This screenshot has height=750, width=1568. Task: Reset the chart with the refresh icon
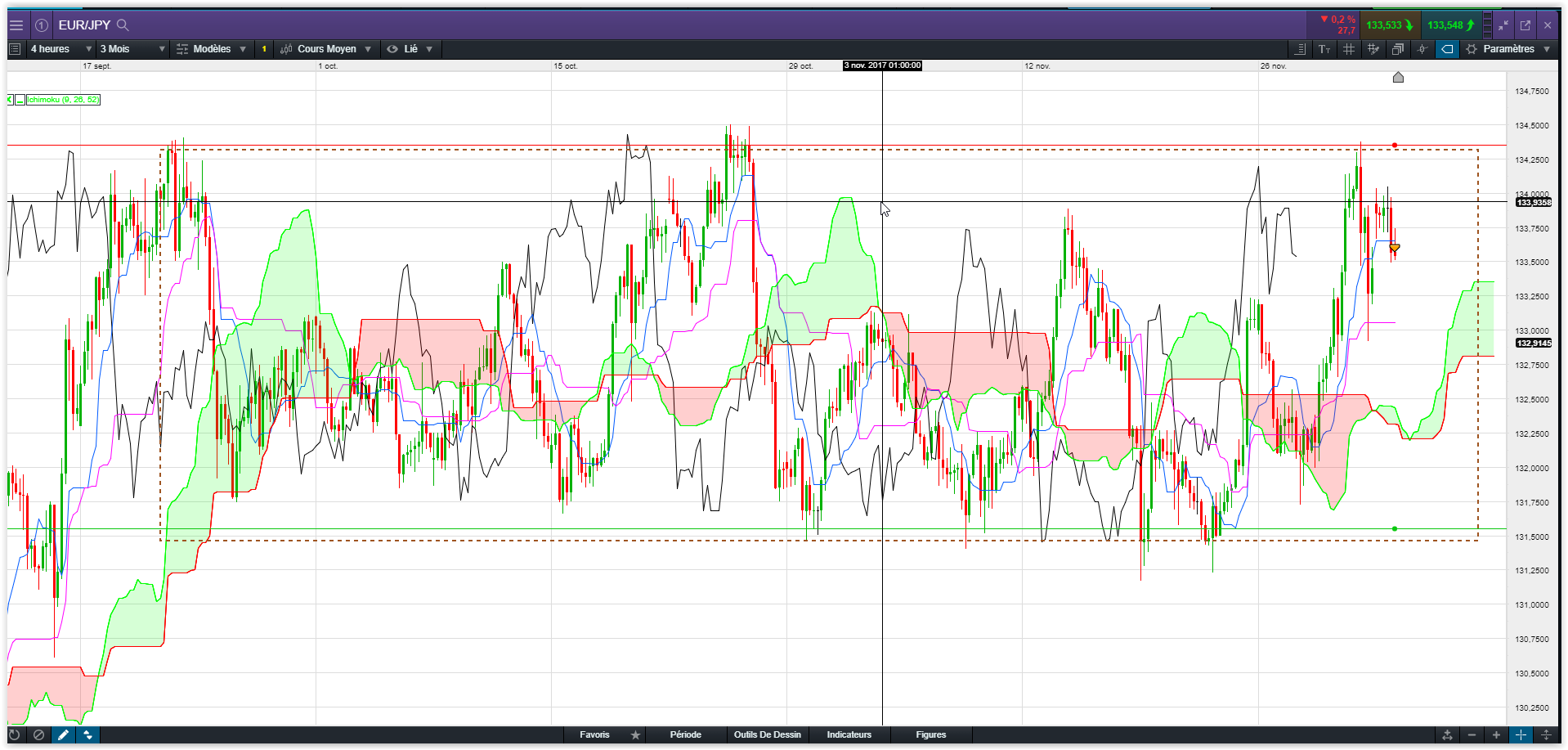[15, 734]
